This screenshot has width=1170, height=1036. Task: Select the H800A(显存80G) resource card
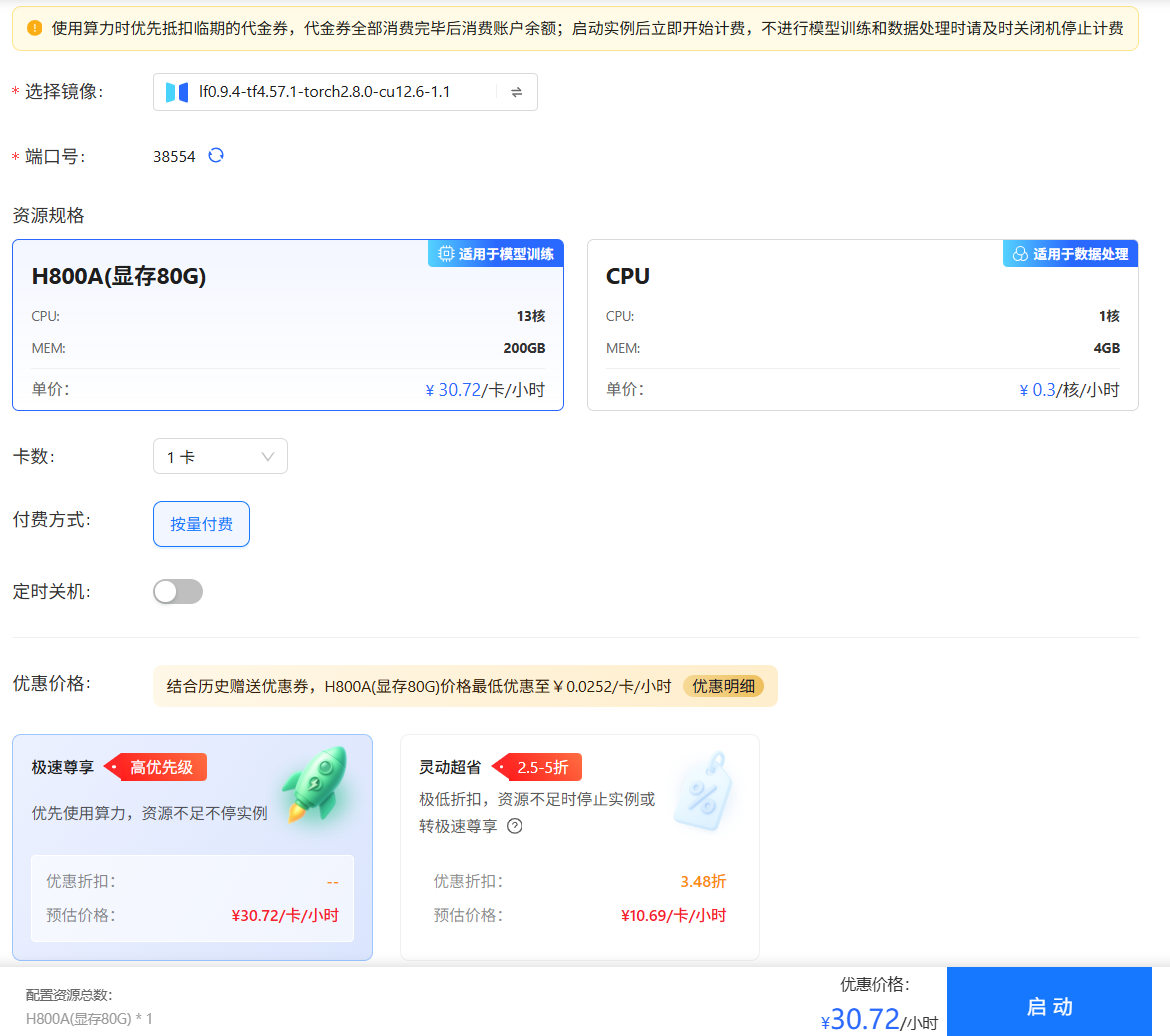tap(287, 325)
